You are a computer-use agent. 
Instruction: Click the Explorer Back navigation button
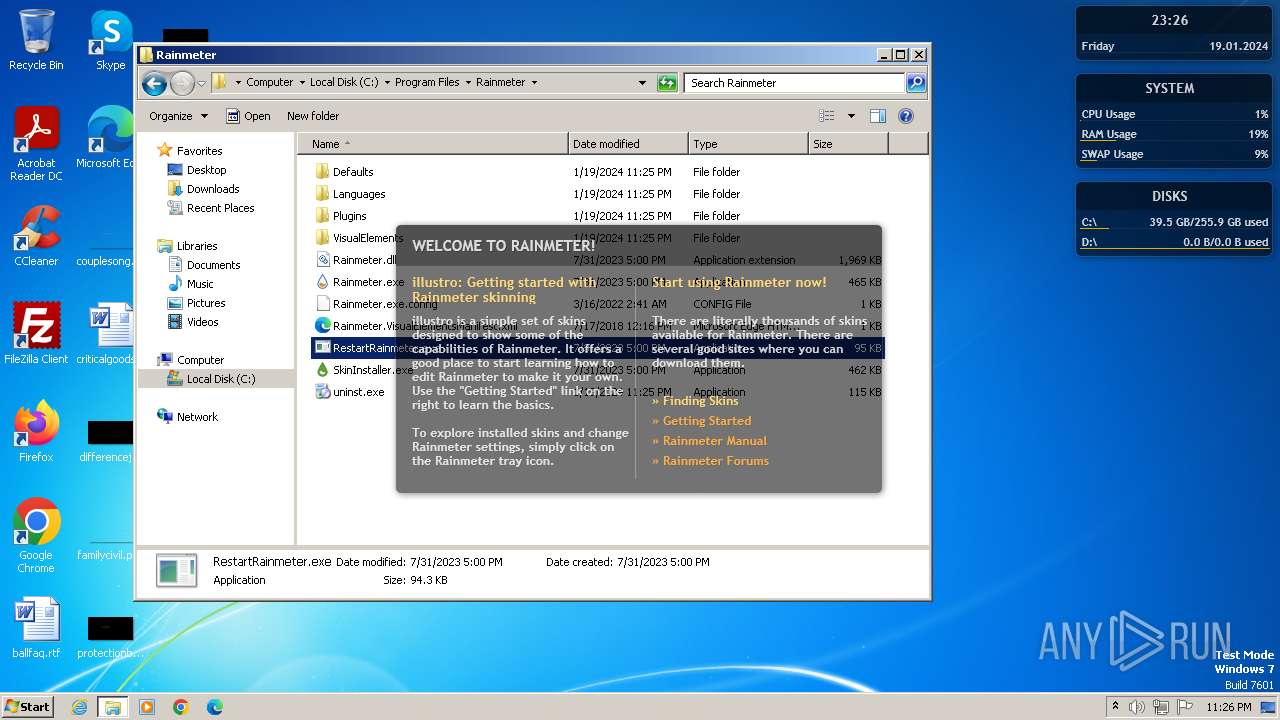(x=154, y=83)
